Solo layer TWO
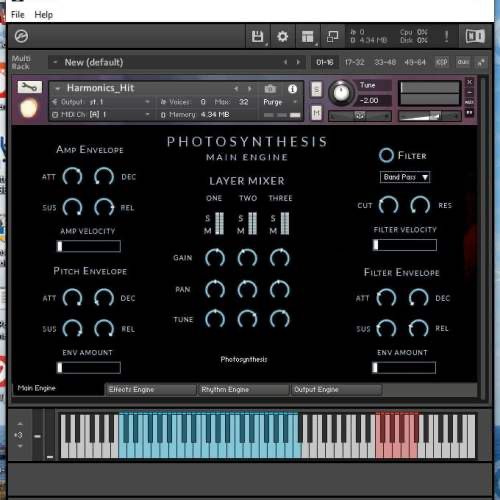The width and height of the screenshot is (500, 500). click(x=241, y=218)
